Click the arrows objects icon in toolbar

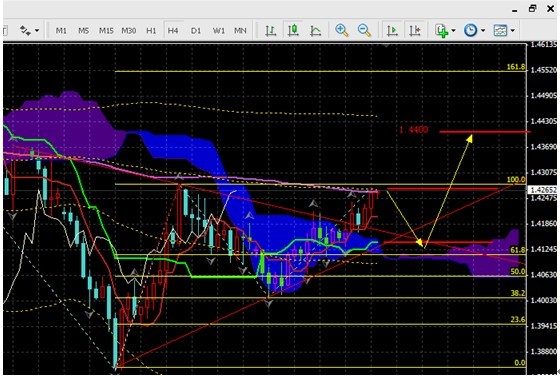tap(25, 31)
